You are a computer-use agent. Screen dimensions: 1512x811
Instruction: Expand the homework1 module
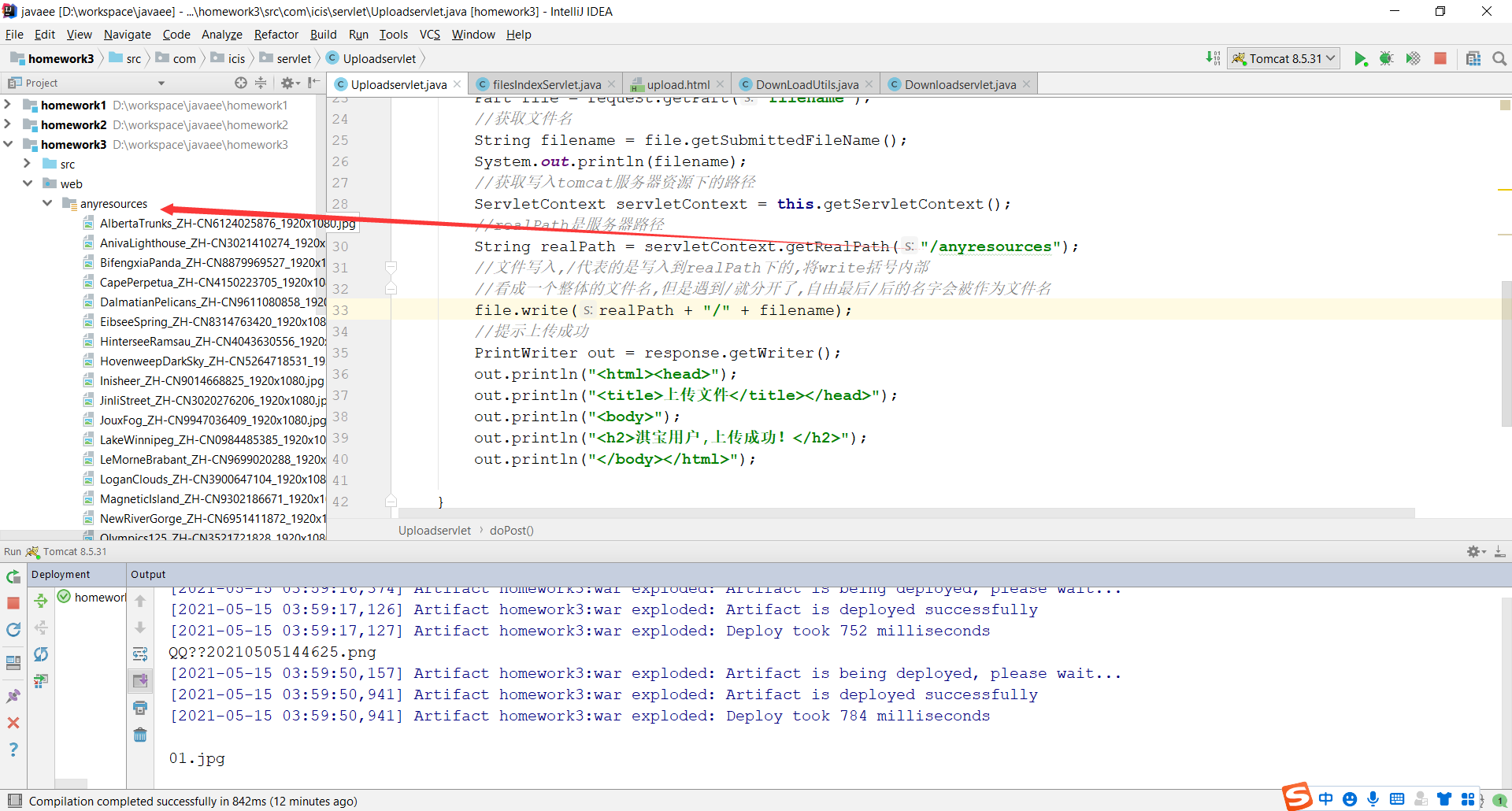pyautogui.click(x=8, y=105)
